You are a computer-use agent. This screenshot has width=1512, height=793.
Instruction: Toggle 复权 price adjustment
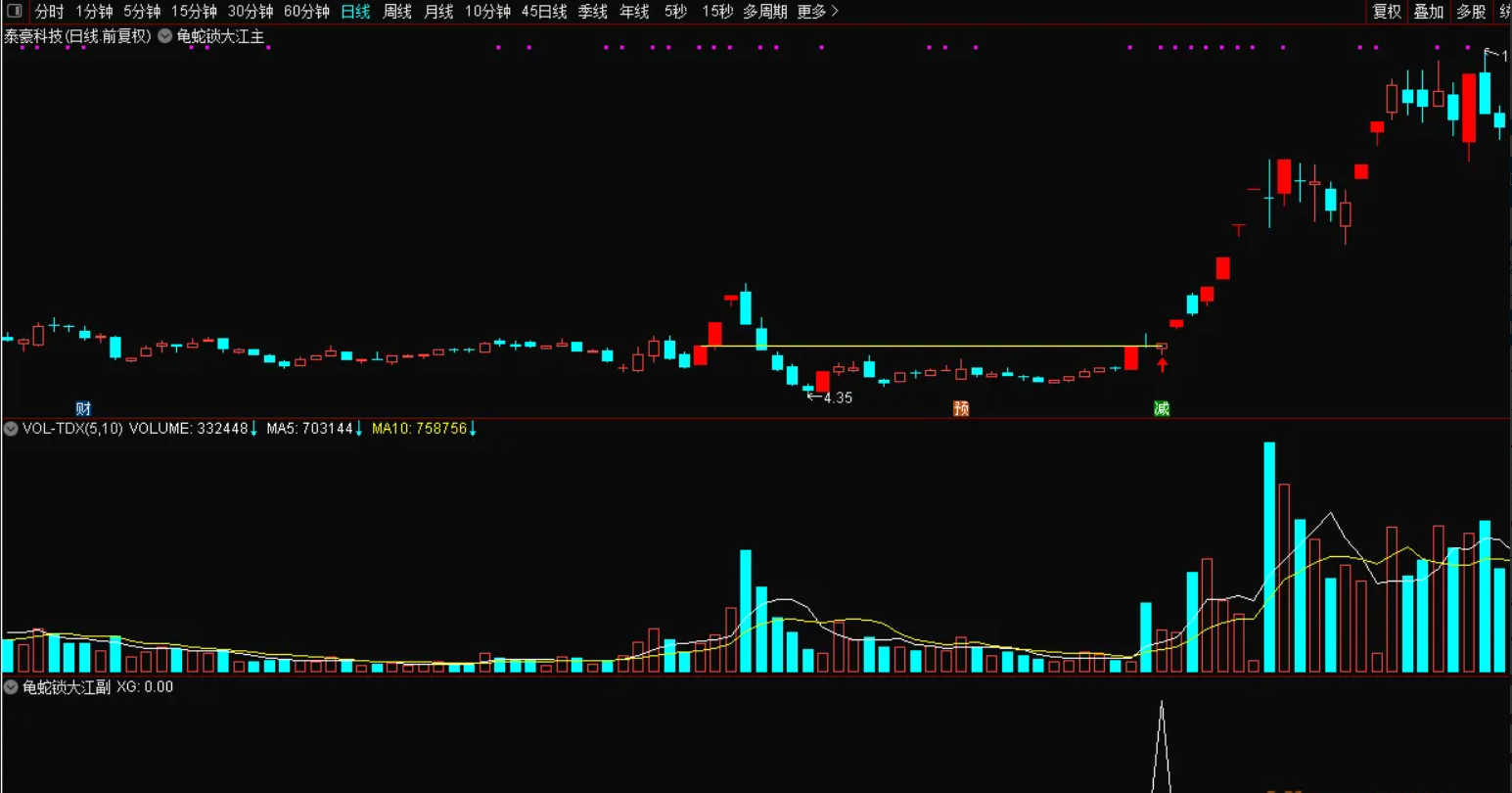click(1387, 12)
